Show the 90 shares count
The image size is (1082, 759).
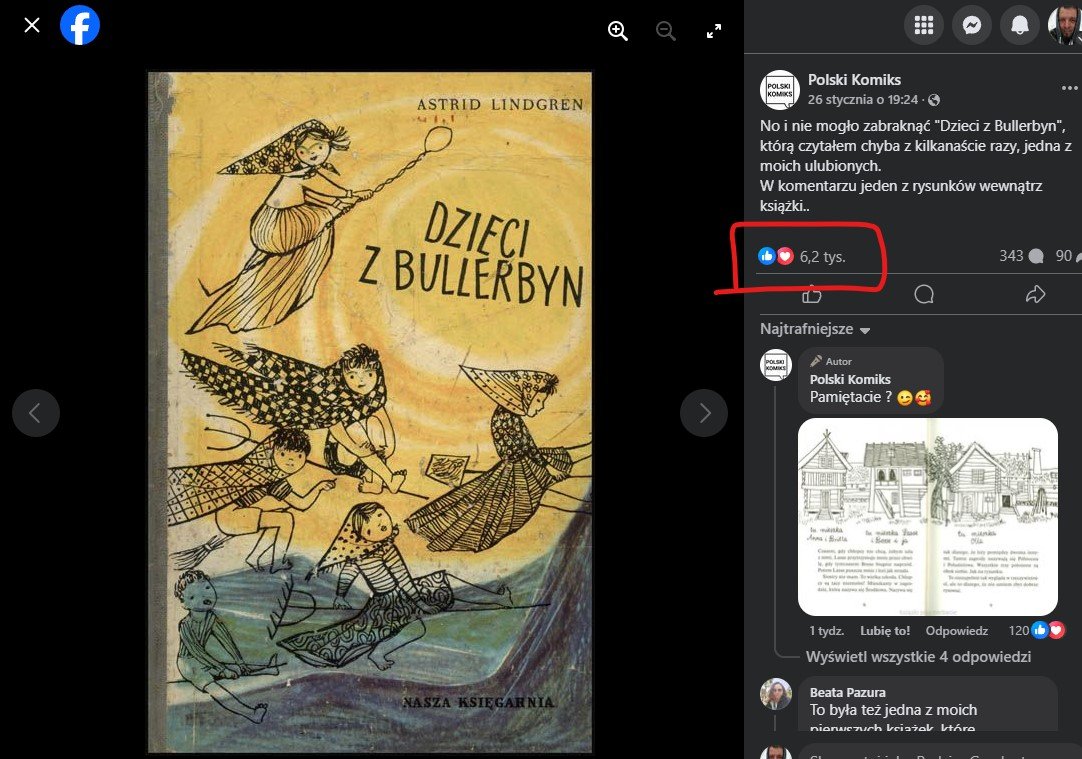(x=1068, y=256)
